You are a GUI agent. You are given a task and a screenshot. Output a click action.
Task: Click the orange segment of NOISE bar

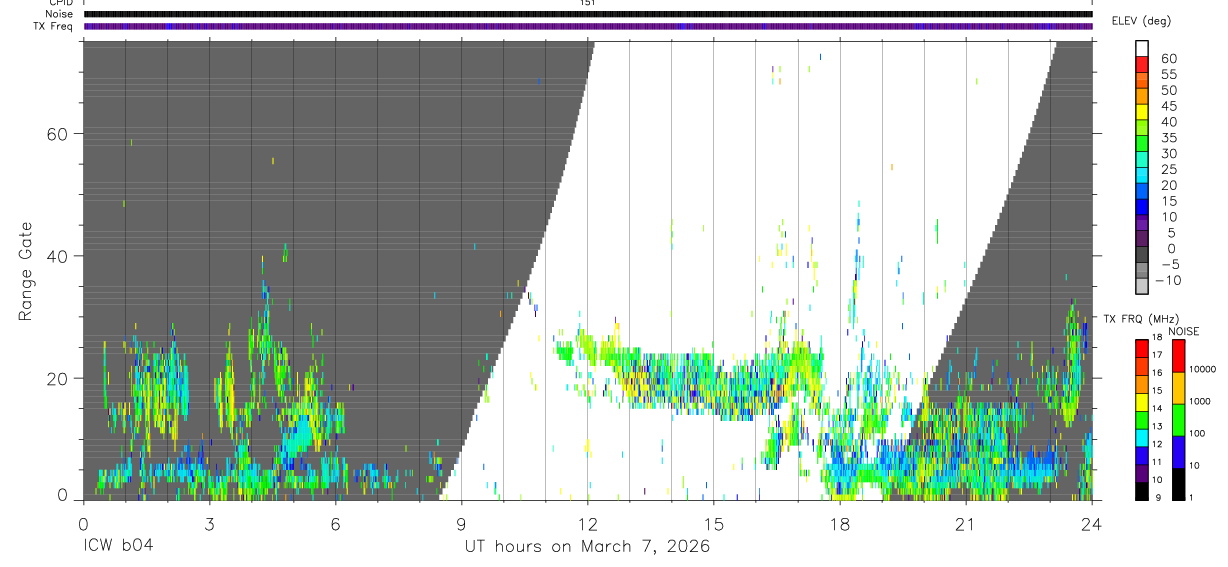[1178, 387]
